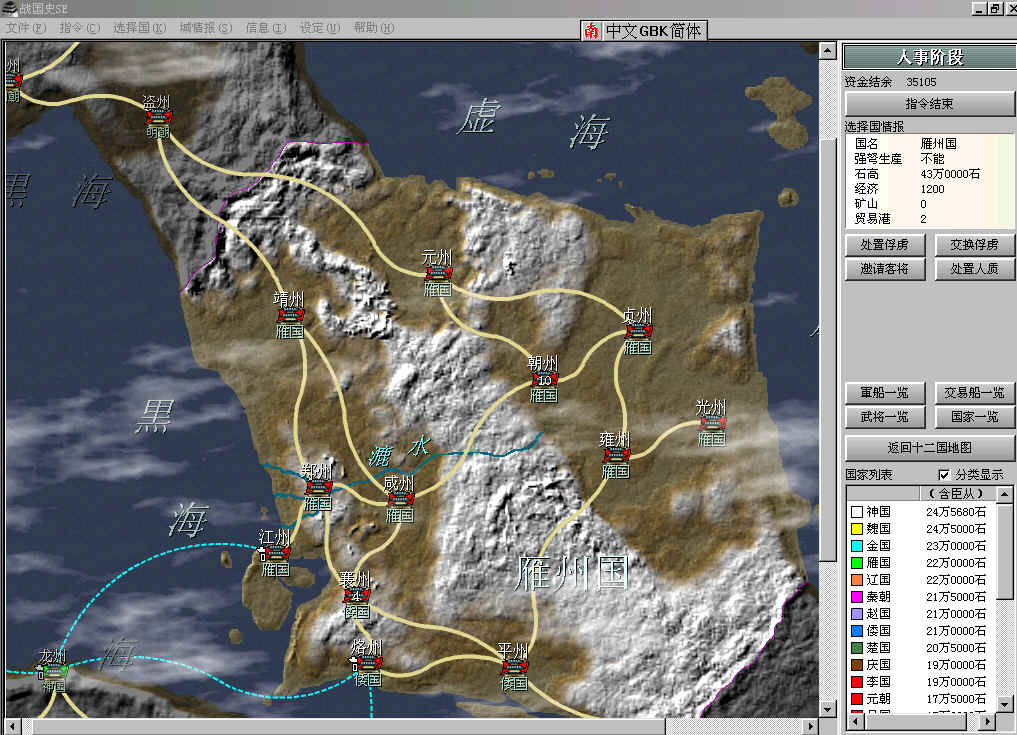The image size is (1017, 735).
Task: Select the yellow 魏国 color swatch
Action: tap(856, 529)
